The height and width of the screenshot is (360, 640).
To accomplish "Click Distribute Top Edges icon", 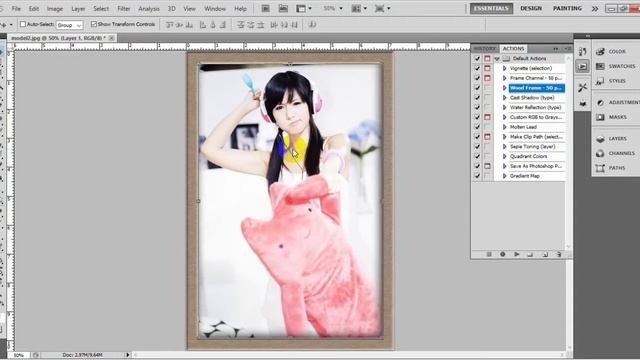I will tap(241, 25).
